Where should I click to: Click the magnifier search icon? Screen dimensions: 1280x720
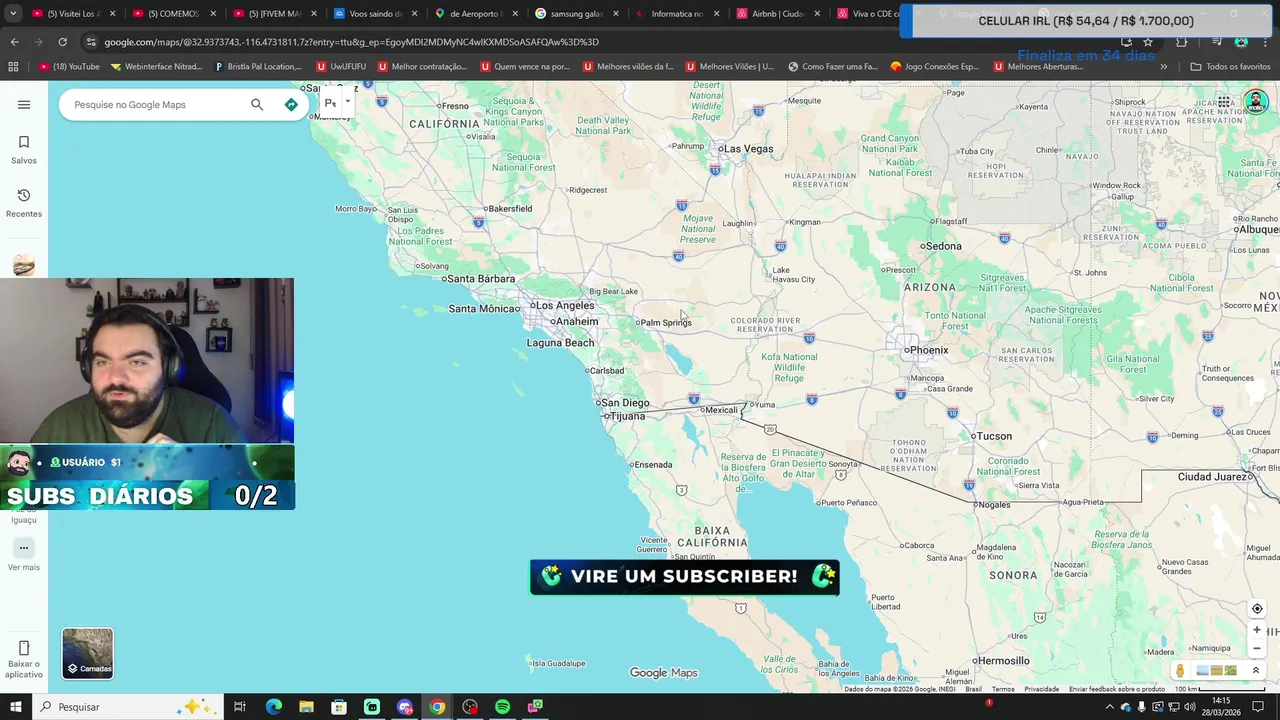pyautogui.click(x=257, y=104)
